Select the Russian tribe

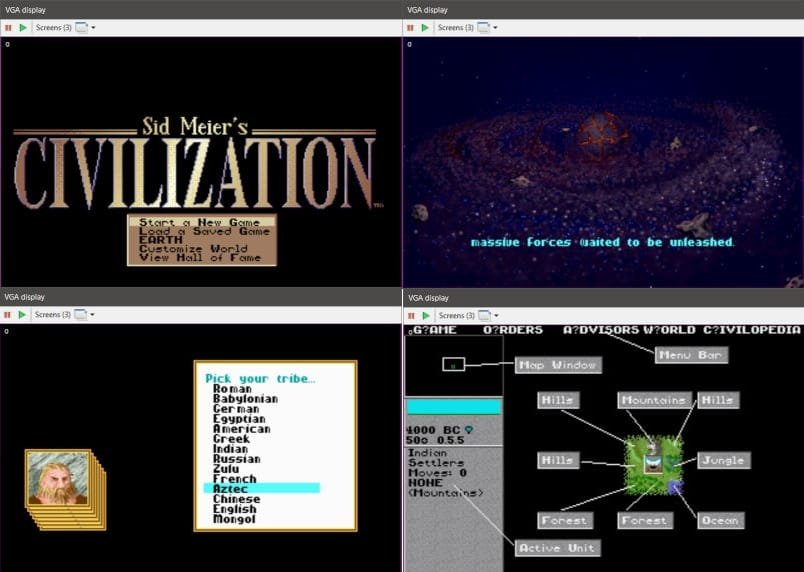click(236, 459)
